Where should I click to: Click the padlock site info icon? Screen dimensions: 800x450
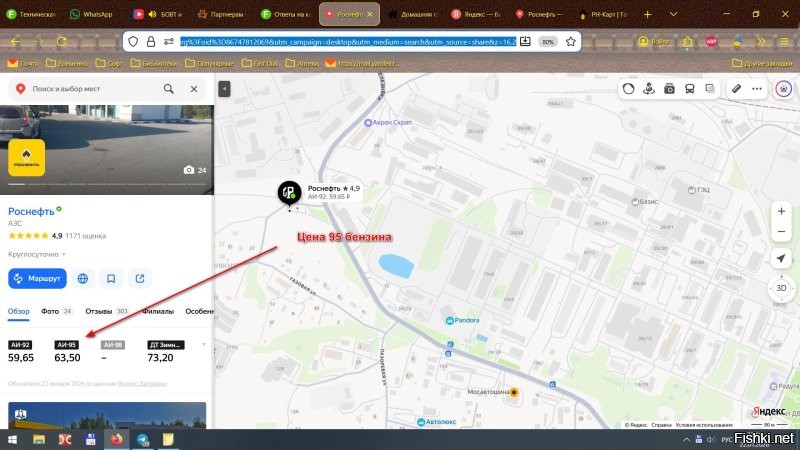click(x=151, y=42)
